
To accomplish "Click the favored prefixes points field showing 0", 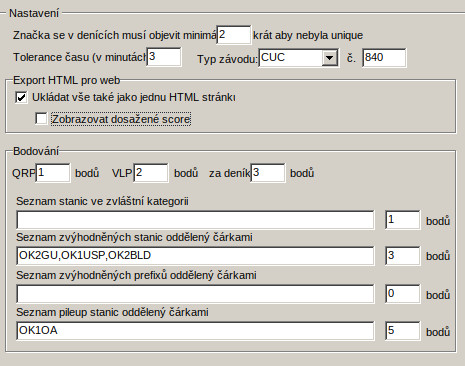I will point(403,294).
